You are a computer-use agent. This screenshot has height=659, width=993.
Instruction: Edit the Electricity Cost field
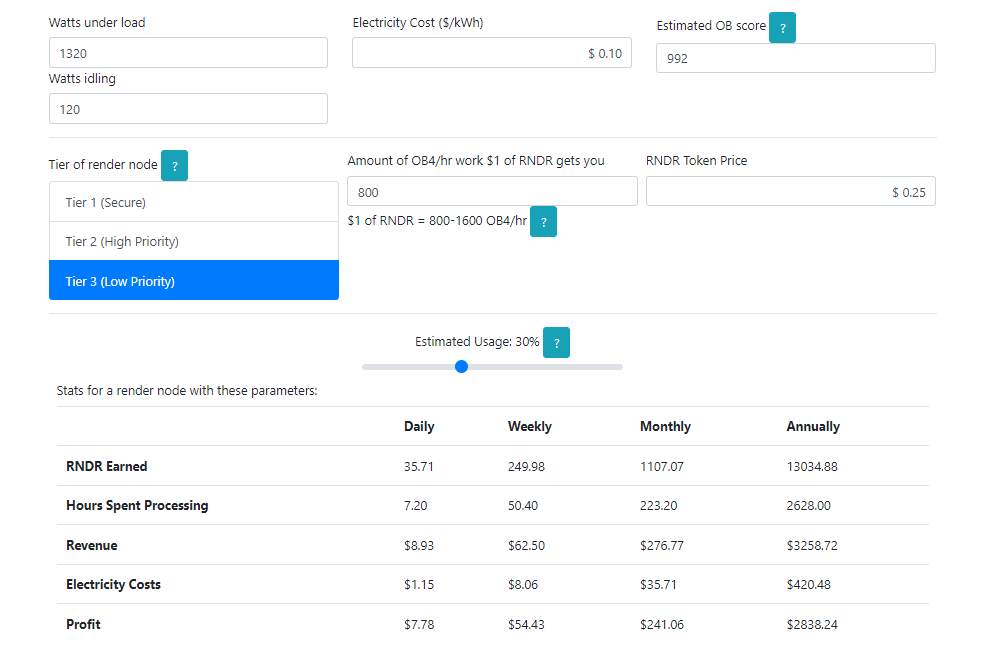(x=492, y=53)
